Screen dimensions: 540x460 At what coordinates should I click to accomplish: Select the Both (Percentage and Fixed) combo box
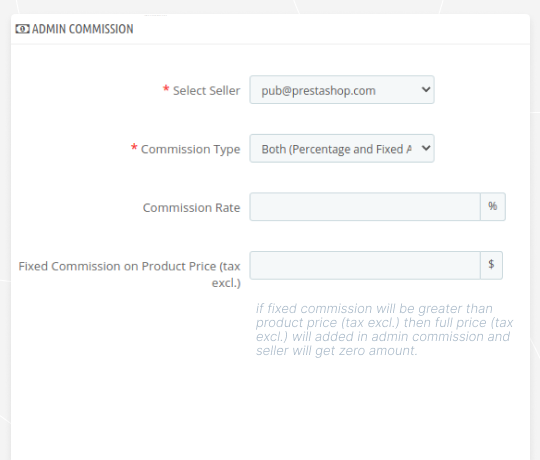[342, 148]
